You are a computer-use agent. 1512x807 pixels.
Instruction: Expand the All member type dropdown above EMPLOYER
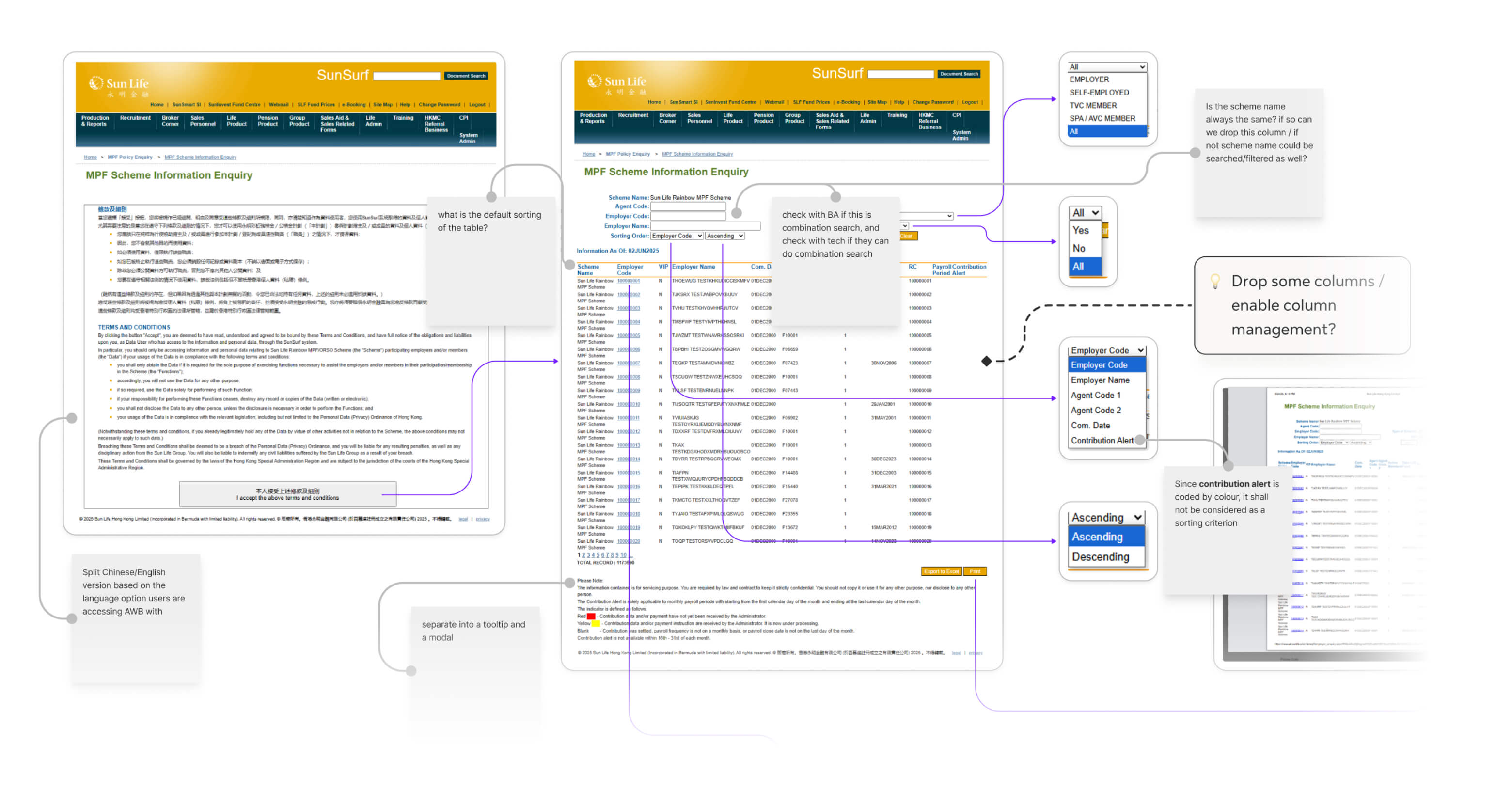[x=1106, y=67]
